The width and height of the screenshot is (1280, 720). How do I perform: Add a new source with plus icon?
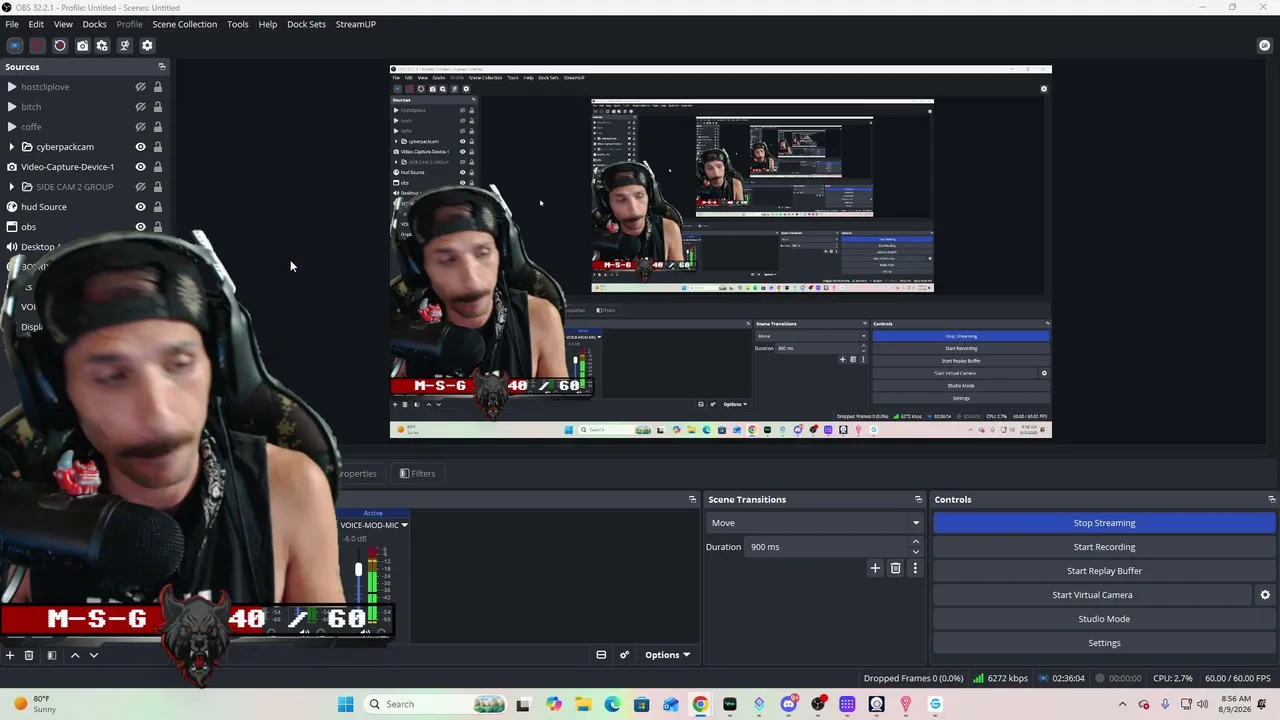[x=10, y=655]
